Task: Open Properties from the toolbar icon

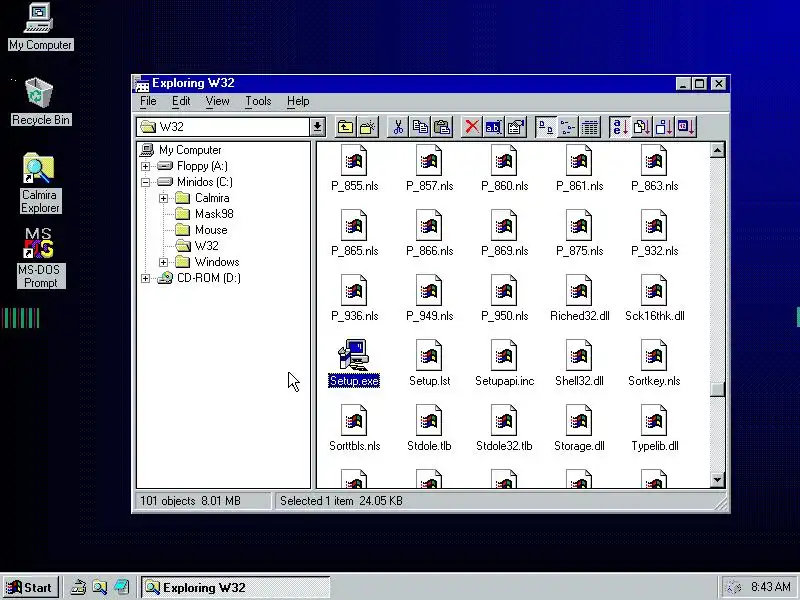Action: click(x=515, y=127)
